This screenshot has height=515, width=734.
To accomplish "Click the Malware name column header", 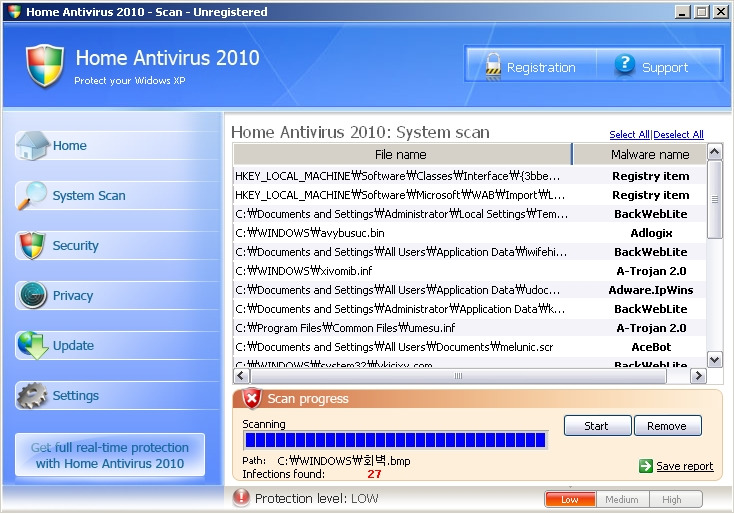I will (639, 154).
